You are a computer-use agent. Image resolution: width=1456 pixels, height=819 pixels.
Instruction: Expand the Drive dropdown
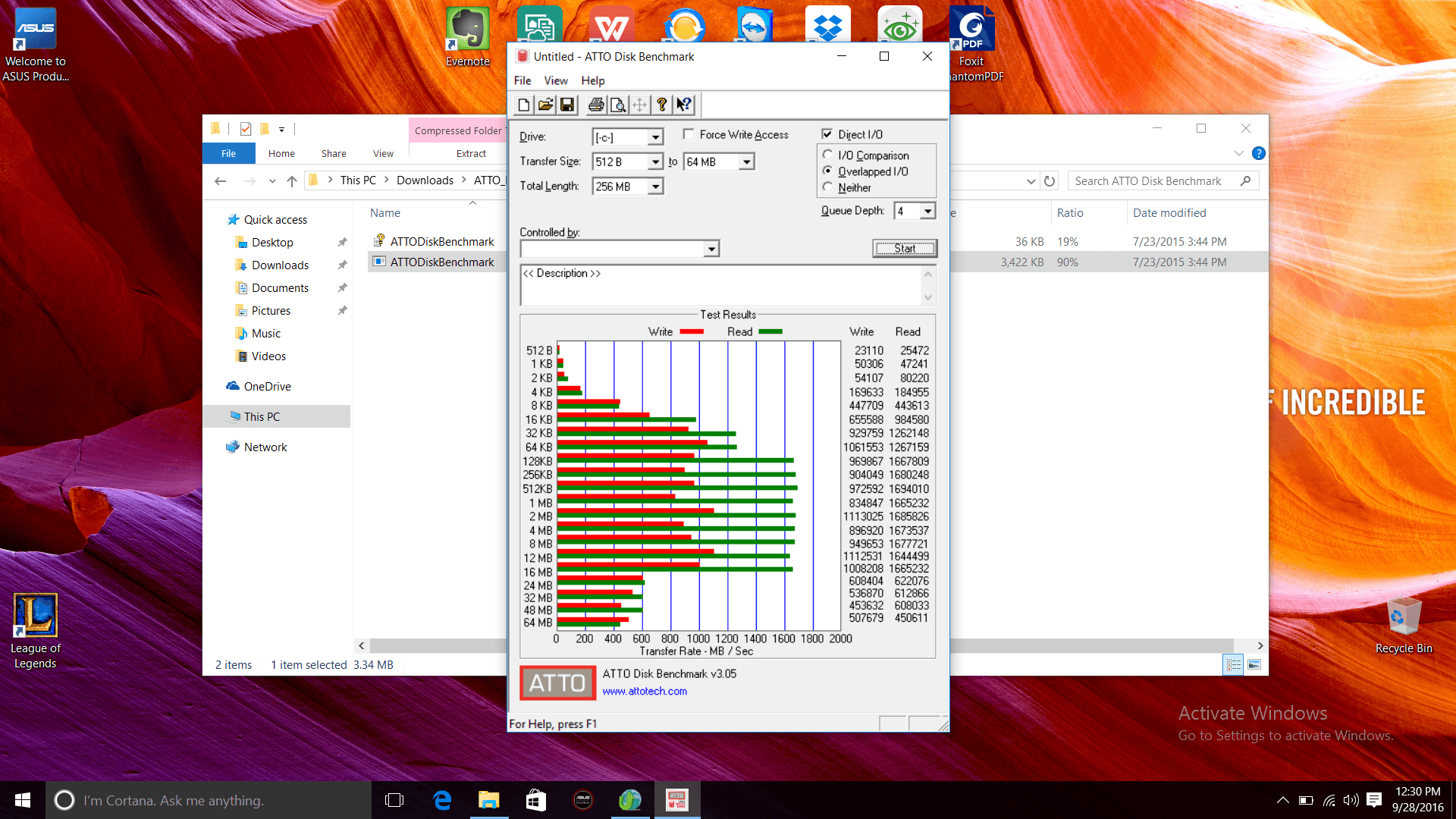[655, 137]
